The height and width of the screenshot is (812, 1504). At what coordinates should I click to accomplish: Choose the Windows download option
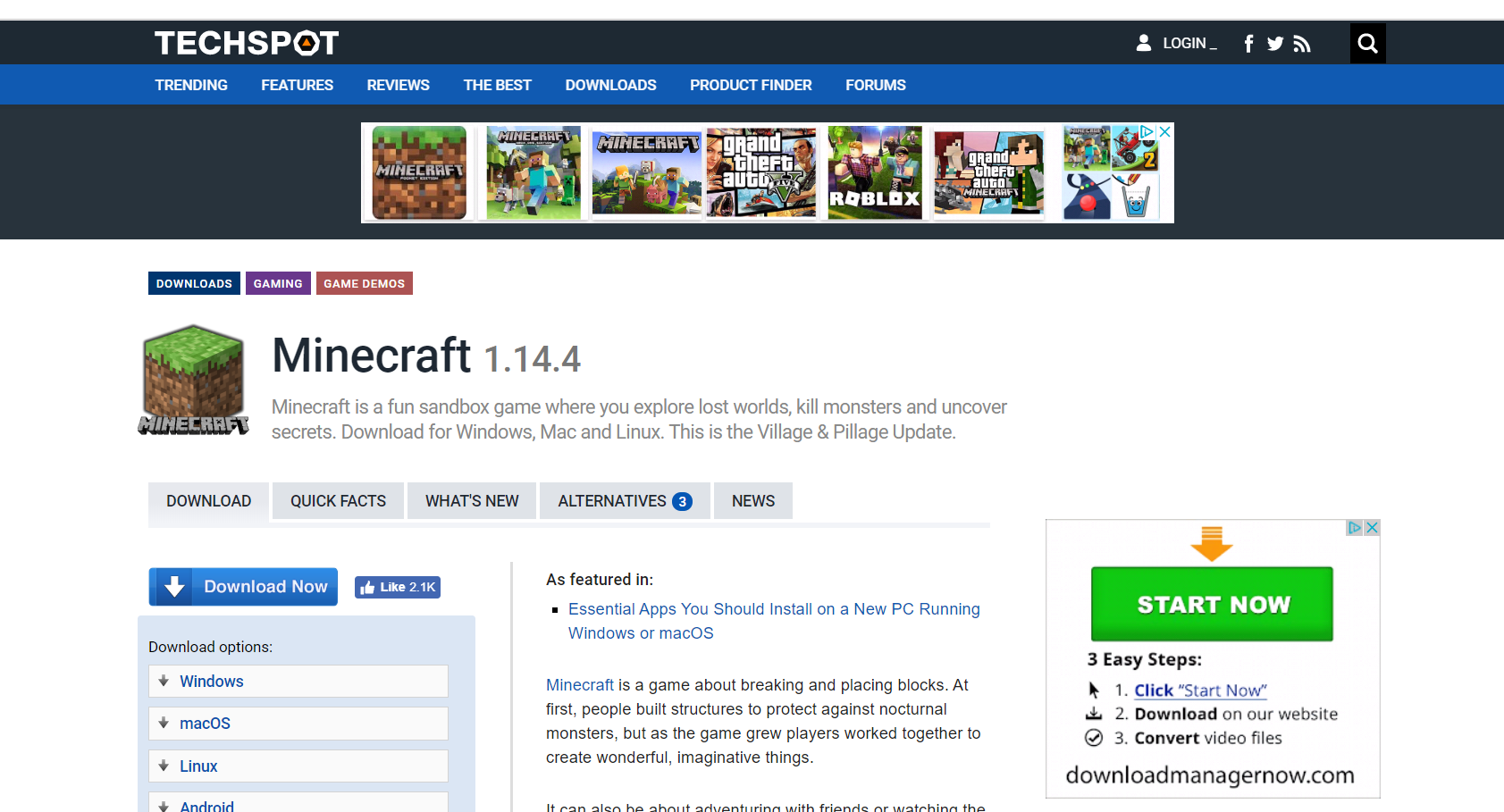coord(298,681)
